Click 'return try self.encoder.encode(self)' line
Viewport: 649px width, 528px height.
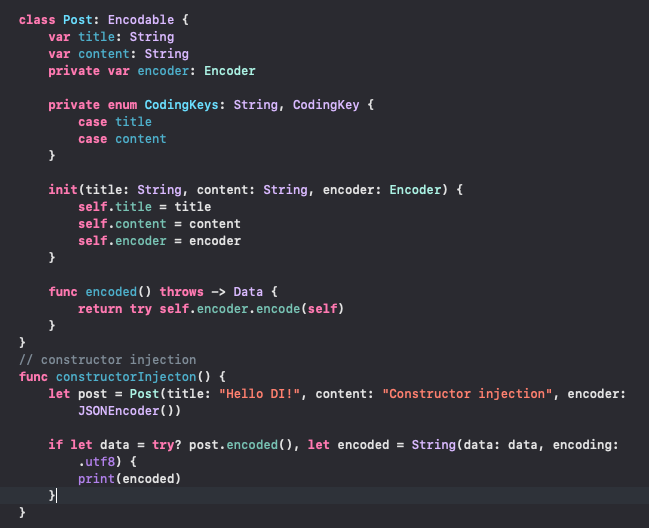(211, 309)
